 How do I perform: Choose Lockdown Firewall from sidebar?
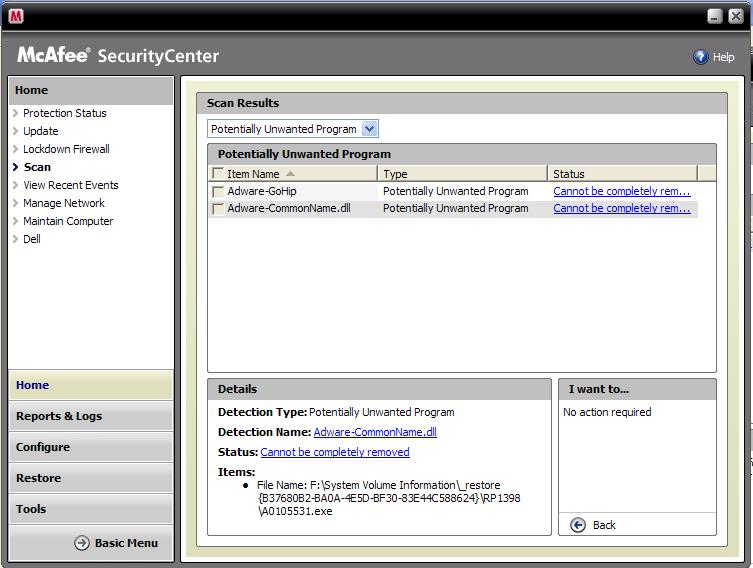click(x=66, y=149)
